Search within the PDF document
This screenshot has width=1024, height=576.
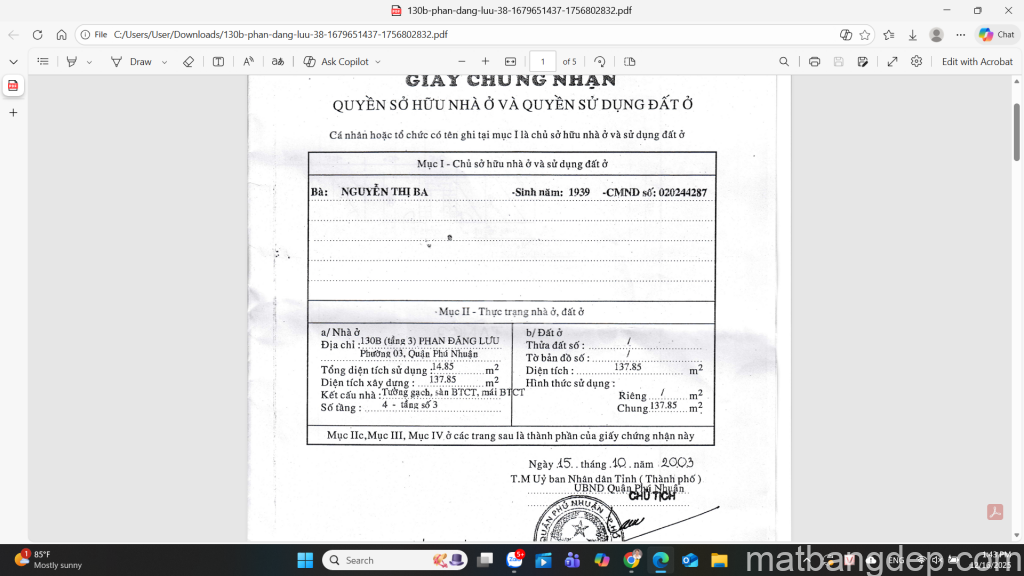click(x=784, y=61)
